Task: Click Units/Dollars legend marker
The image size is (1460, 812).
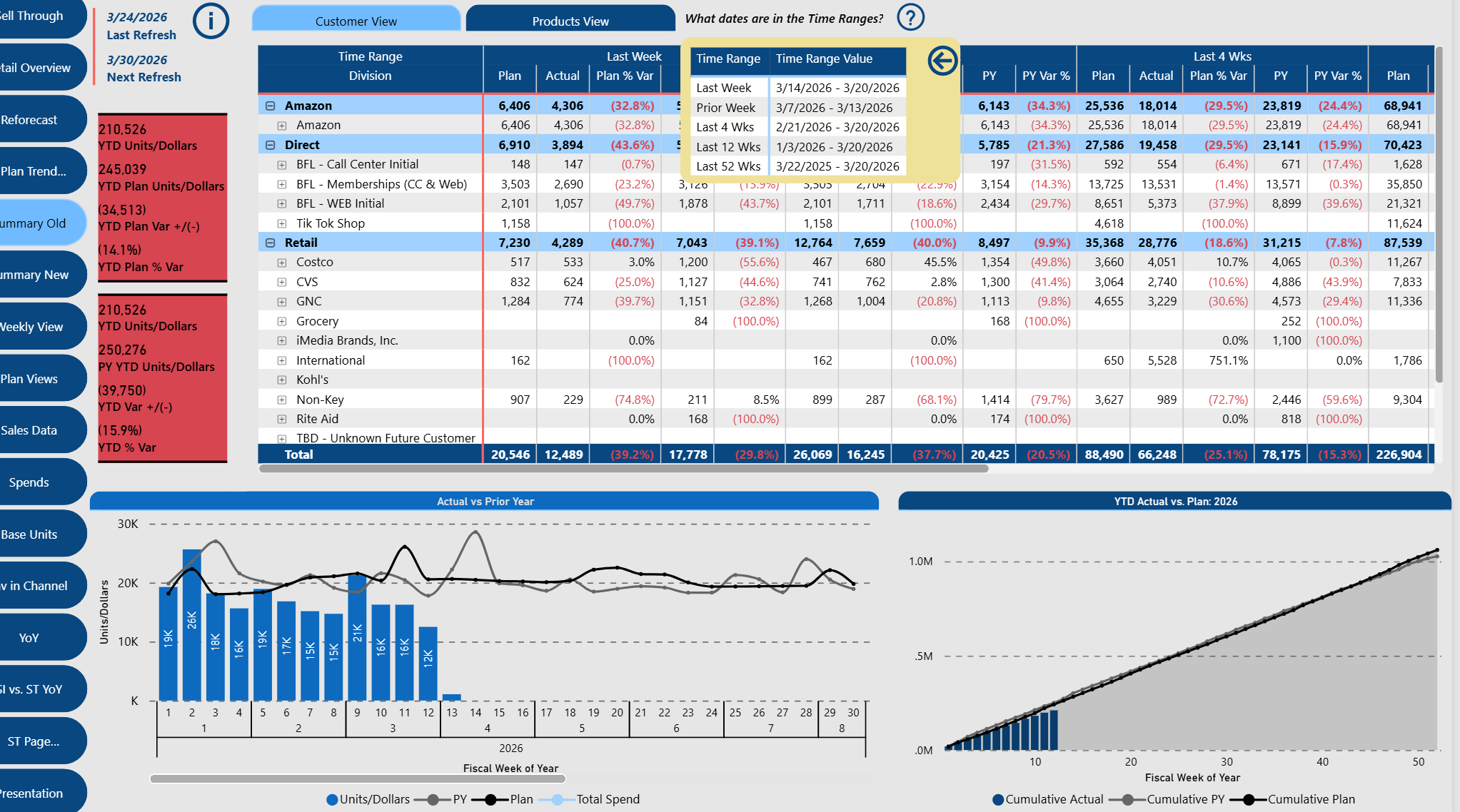Action: click(x=332, y=799)
